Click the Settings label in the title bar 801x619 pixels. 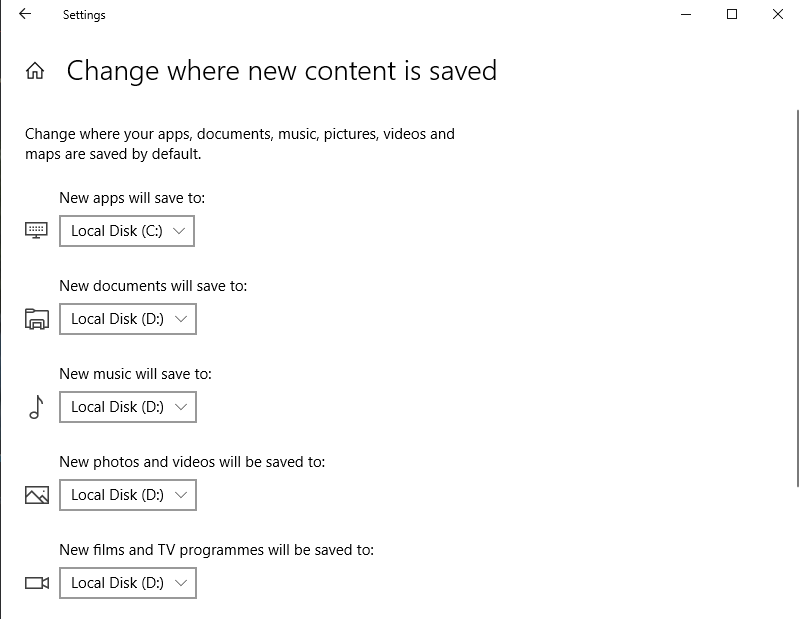[83, 15]
